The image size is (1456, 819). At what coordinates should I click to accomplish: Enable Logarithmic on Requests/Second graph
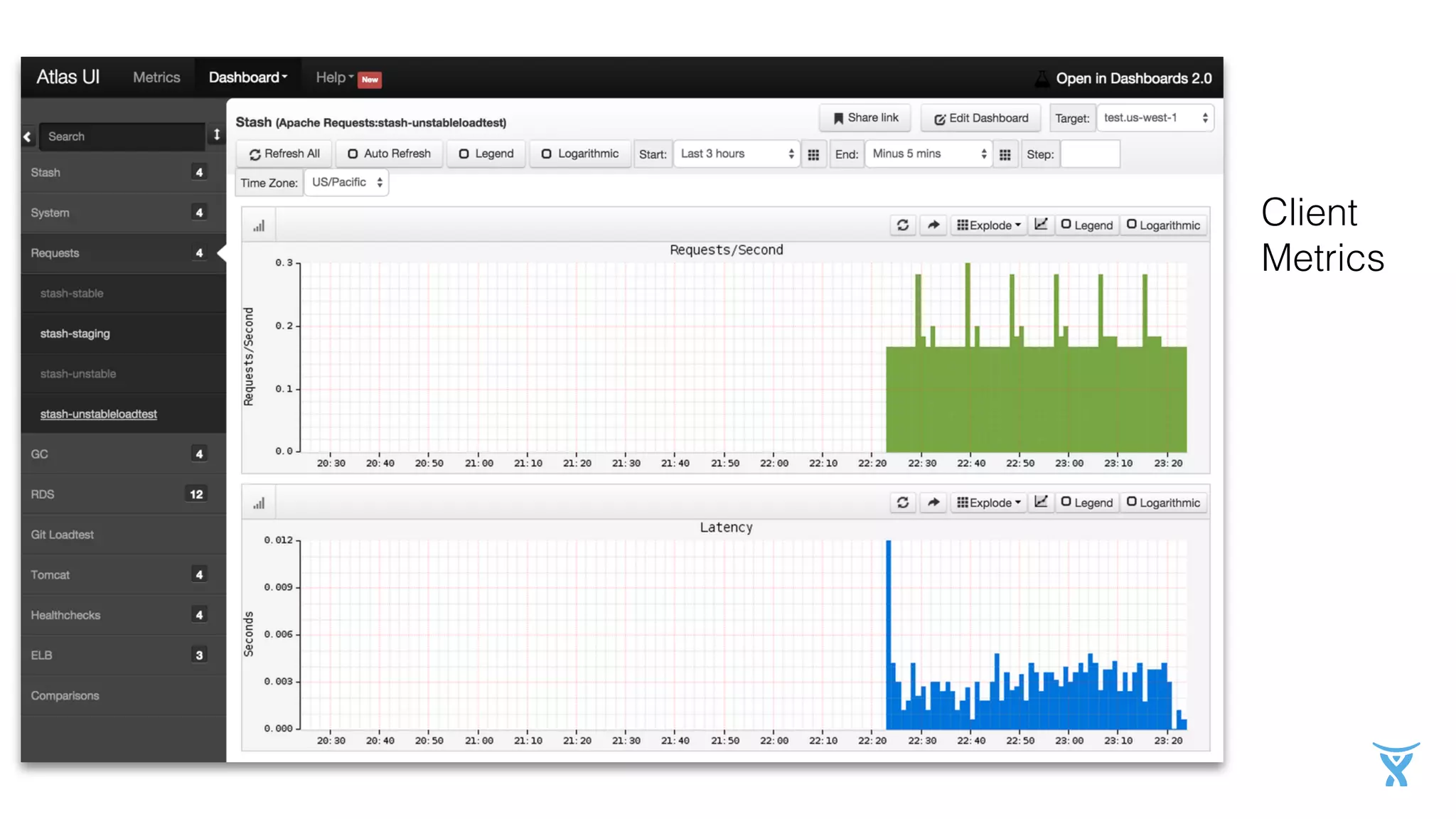[x=1164, y=225]
